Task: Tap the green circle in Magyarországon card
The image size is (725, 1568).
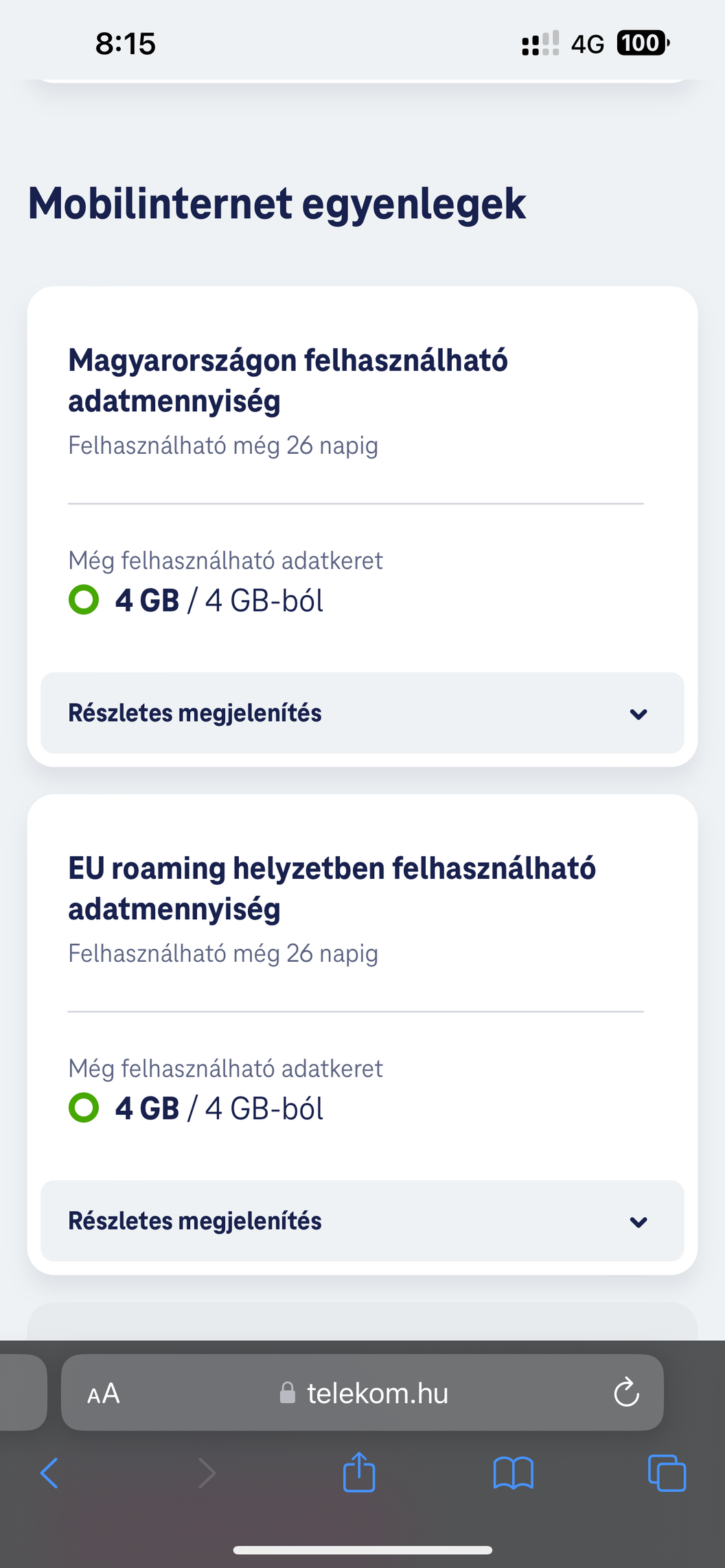Action: pos(84,600)
